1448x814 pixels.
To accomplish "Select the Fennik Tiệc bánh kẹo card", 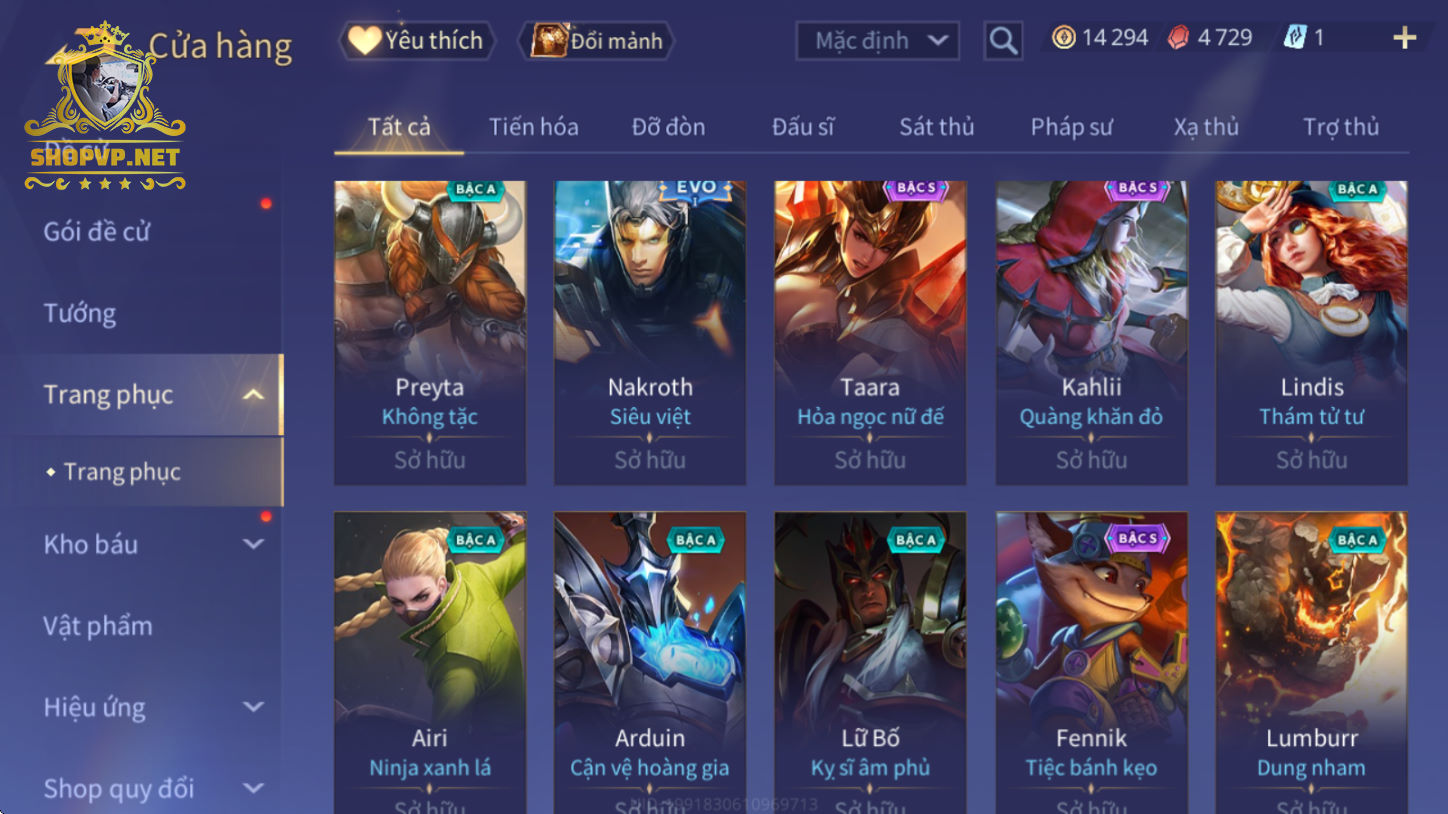I will click(1091, 663).
